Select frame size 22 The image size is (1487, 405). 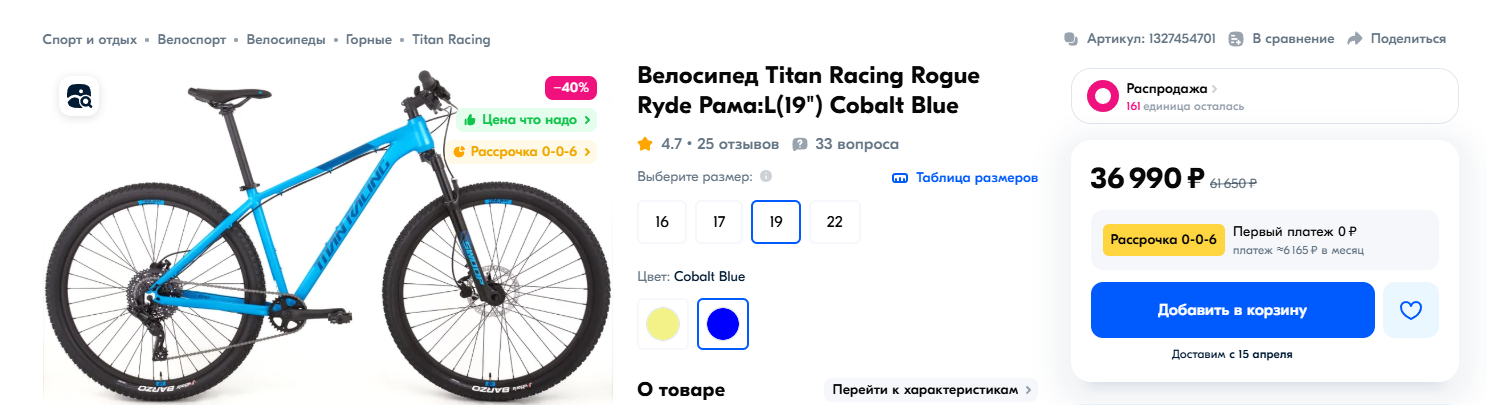click(834, 222)
